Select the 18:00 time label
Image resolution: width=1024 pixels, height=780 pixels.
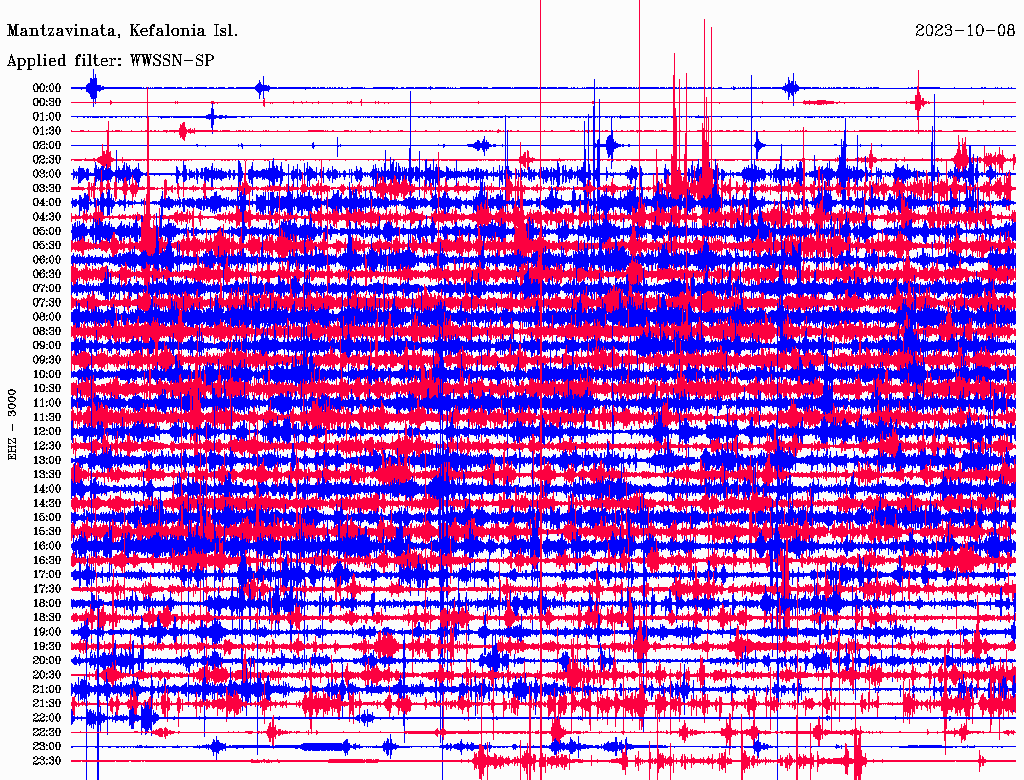coord(47,604)
